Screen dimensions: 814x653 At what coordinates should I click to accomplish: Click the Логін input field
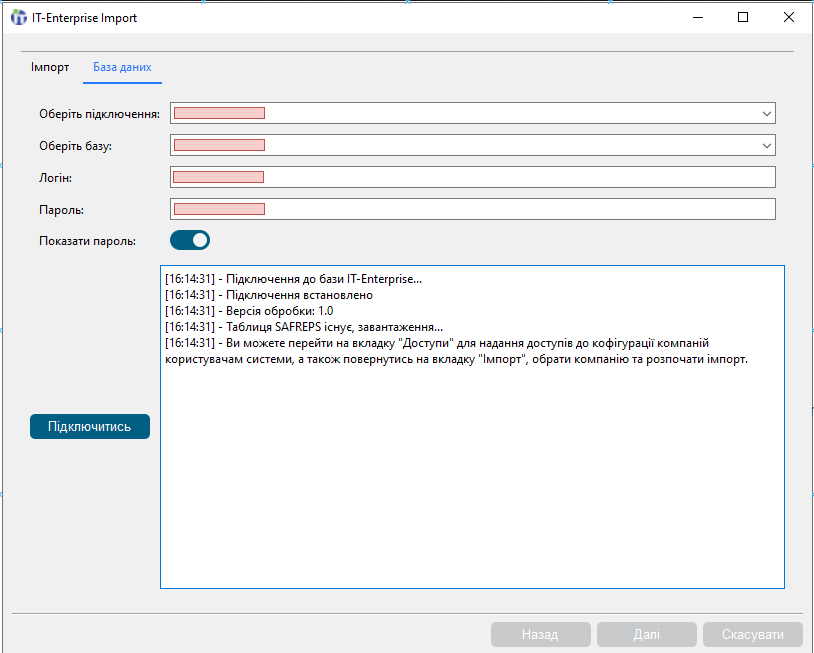point(473,178)
